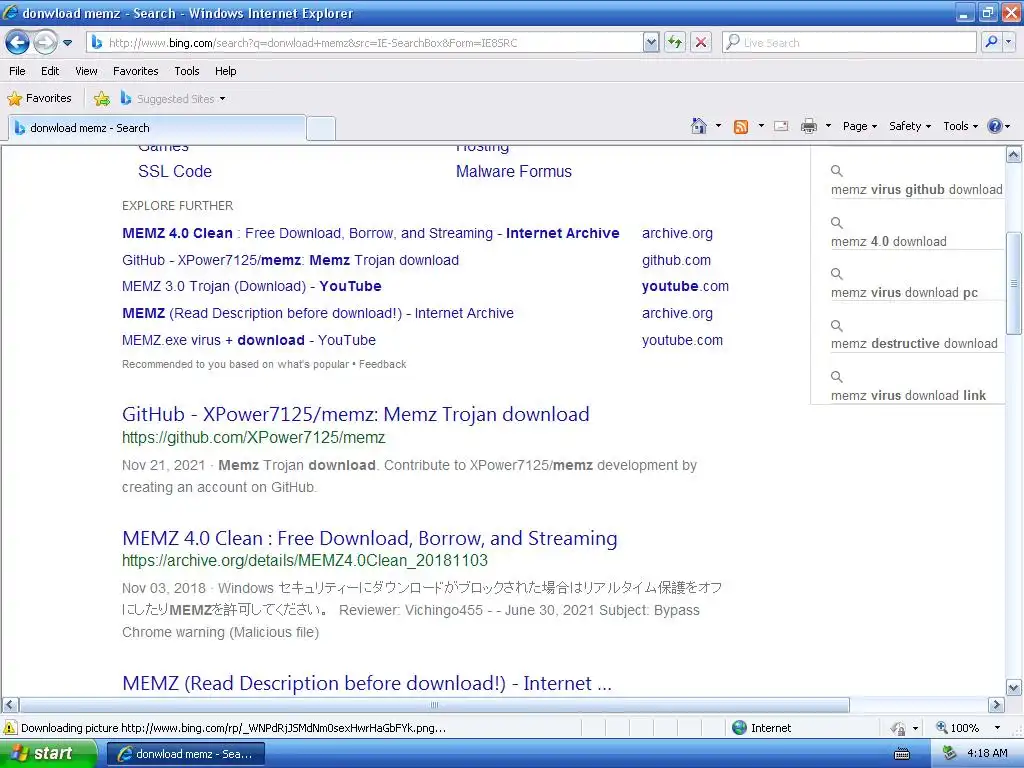
Task: Expand the address bar history dropdown
Action: tap(650, 43)
